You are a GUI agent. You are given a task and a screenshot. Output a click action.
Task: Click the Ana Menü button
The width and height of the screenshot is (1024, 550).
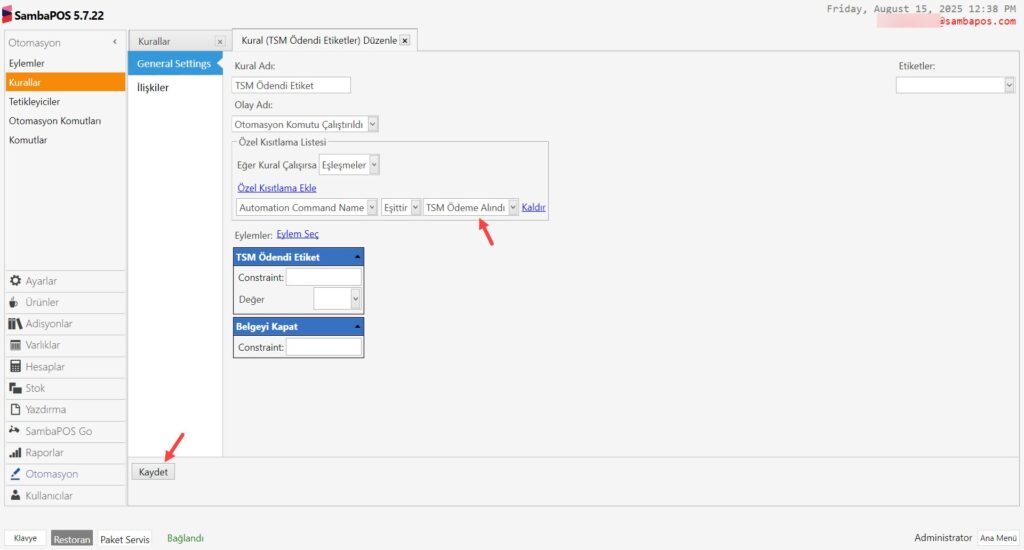[998, 538]
